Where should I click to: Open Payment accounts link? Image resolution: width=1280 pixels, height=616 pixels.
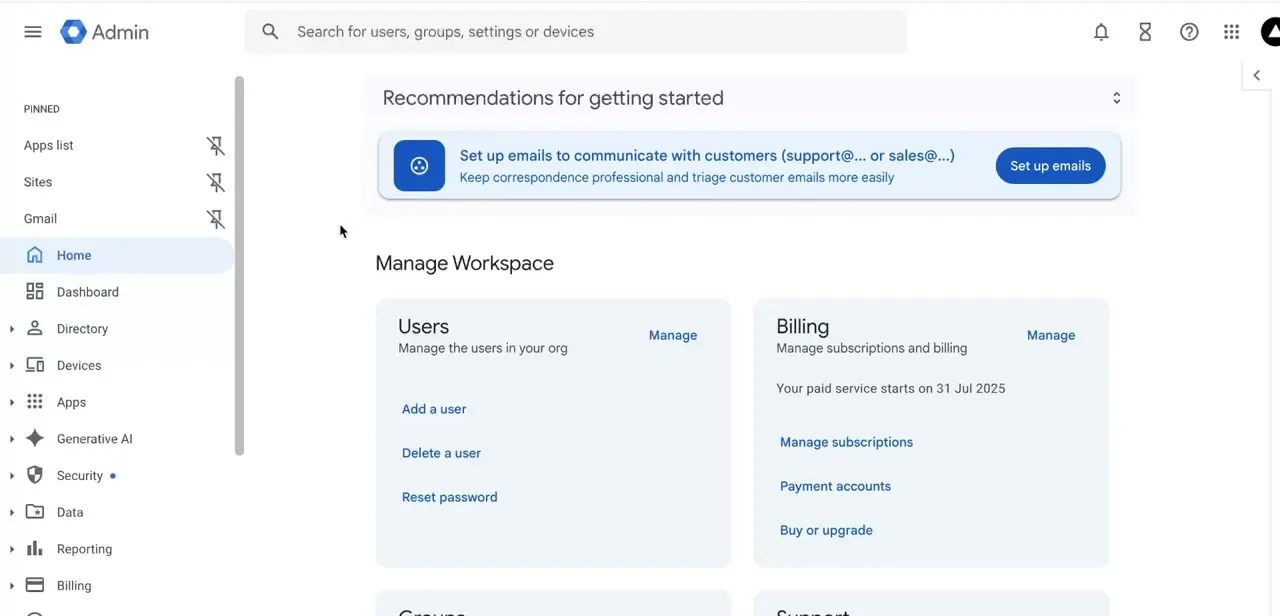click(835, 486)
